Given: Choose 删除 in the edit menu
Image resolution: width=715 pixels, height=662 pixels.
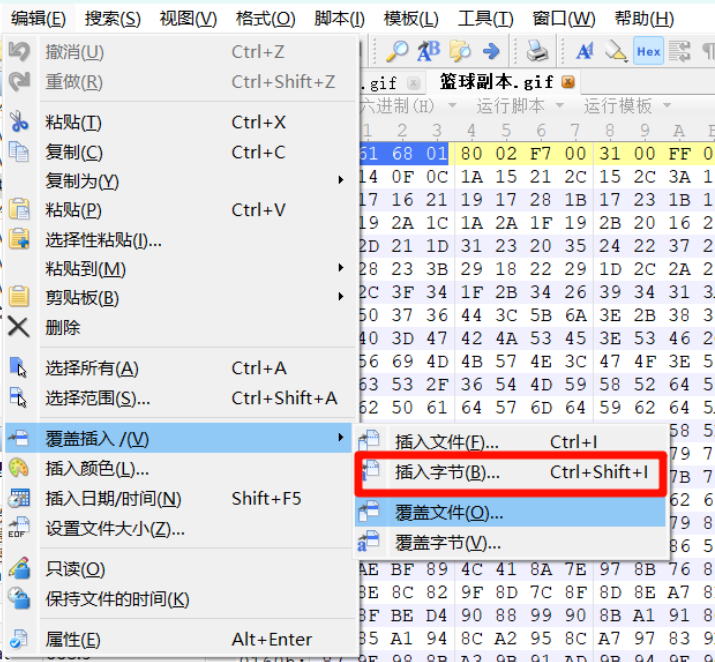Looking at the screenshot, I should (x=180, y=327).
